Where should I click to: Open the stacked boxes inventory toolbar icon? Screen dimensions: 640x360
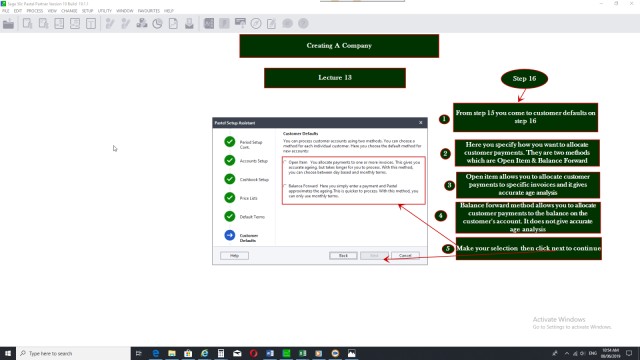[142, 24]
